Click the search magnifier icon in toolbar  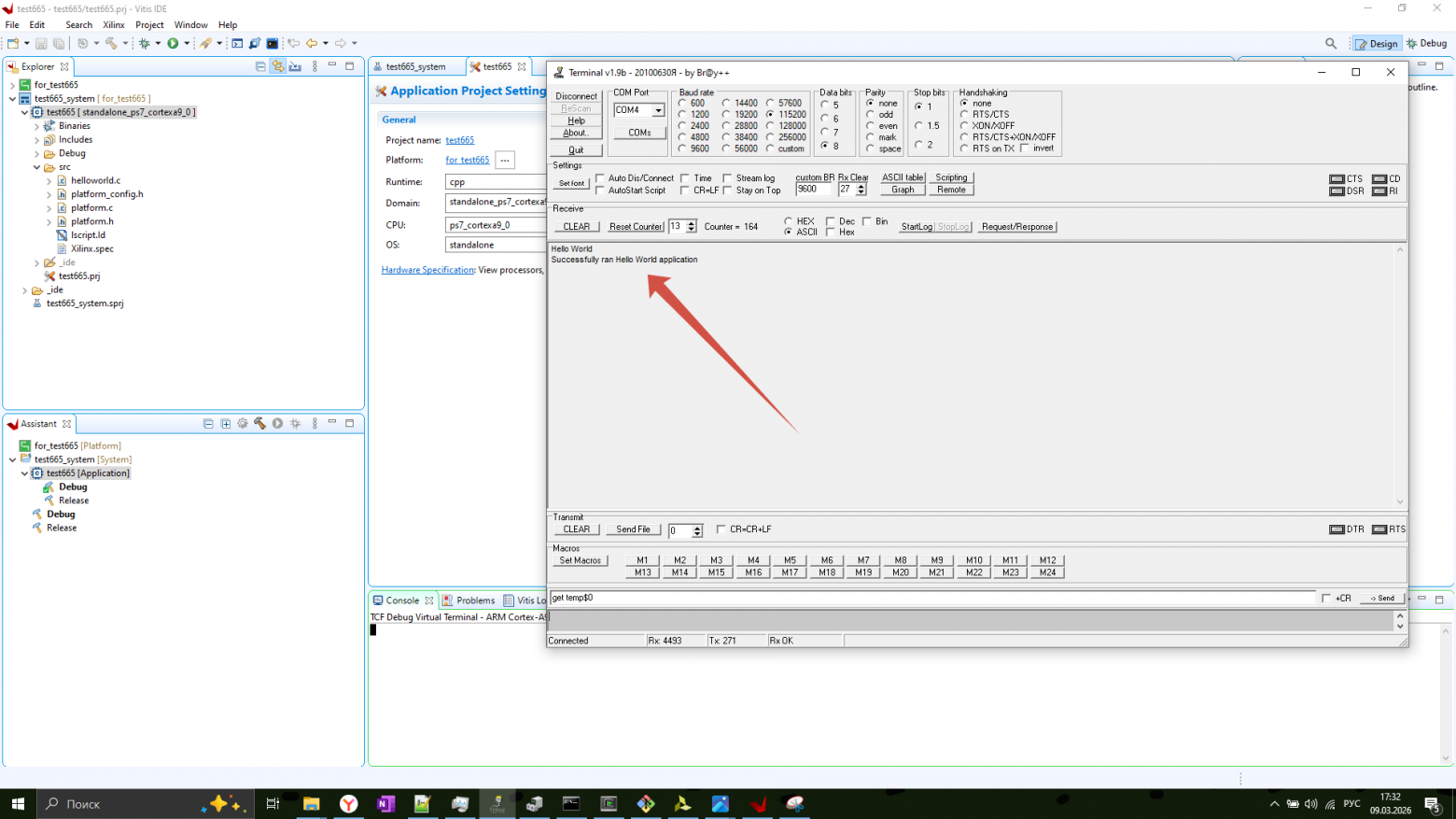click(1331, 43)
